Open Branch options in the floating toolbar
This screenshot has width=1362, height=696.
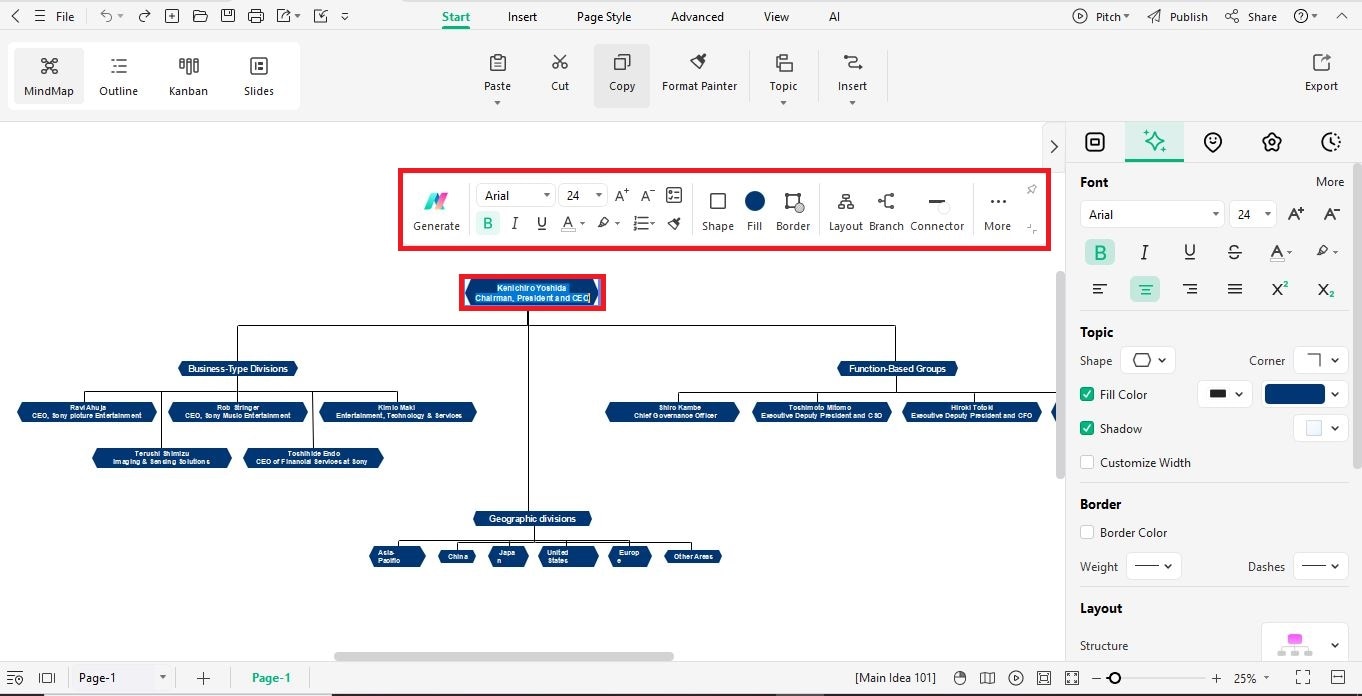tap(886, 211)
